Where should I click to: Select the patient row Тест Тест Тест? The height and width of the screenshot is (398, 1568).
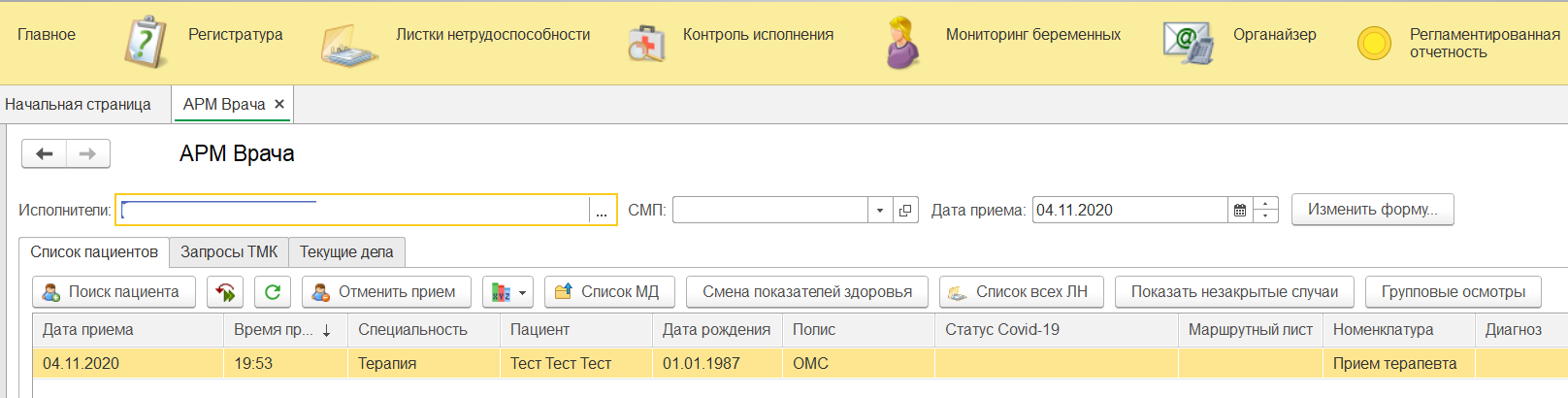point(561,364)
